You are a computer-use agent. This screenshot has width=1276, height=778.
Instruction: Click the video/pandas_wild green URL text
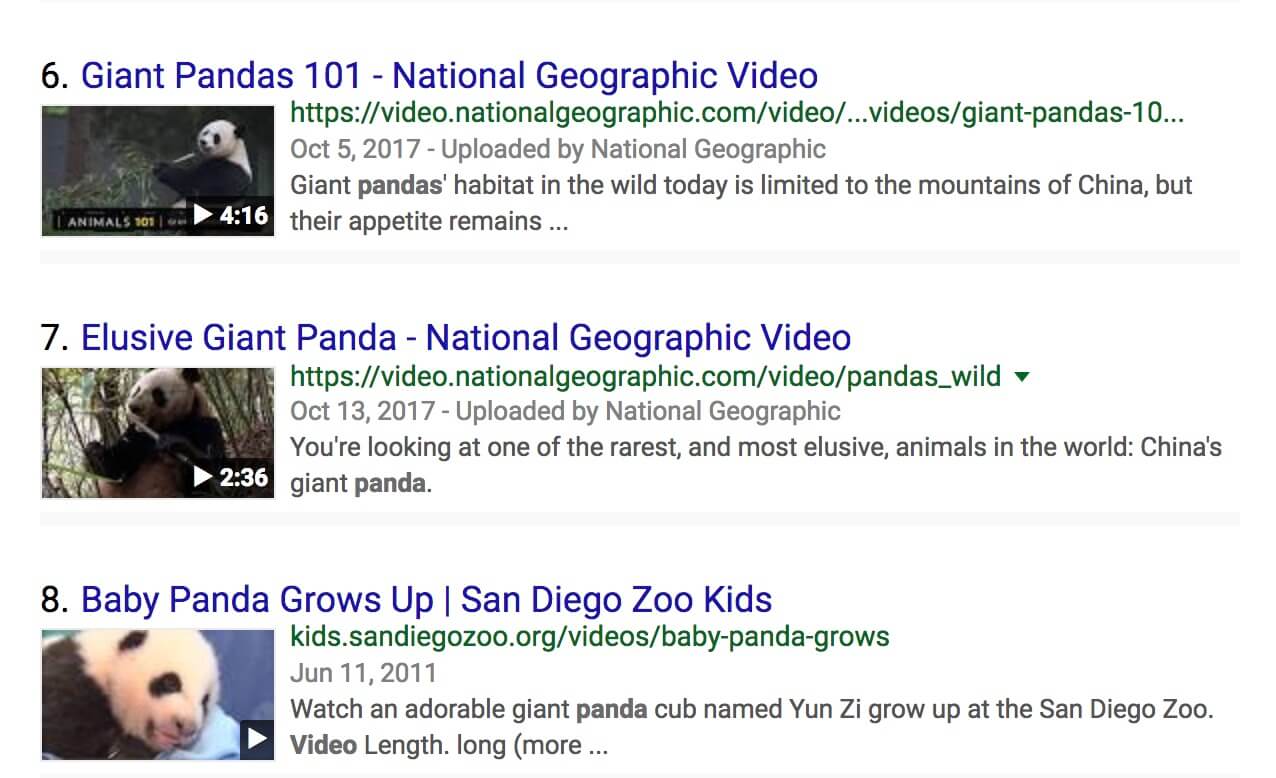point(645,377)
